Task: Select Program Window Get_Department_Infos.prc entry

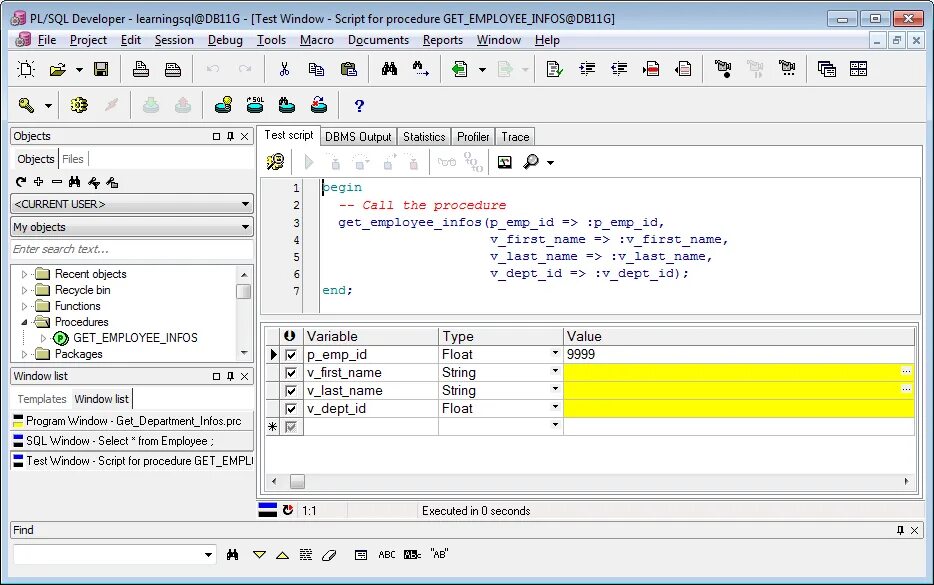Action: [x=132, y=421]
